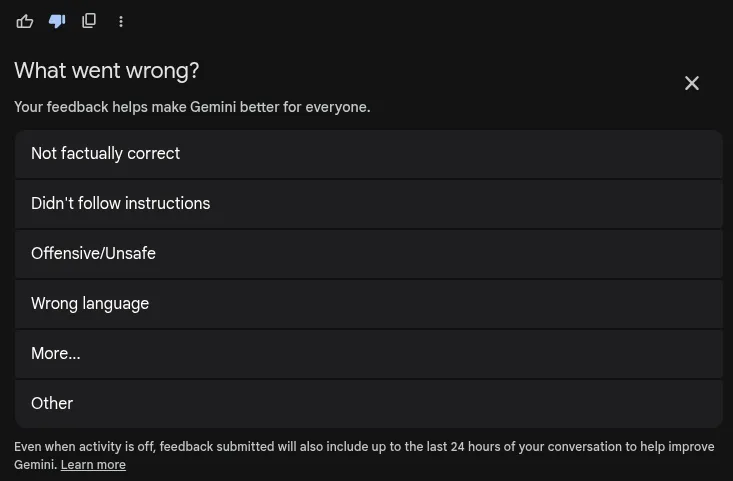Copy the response with the copy icon

point(89,21)
